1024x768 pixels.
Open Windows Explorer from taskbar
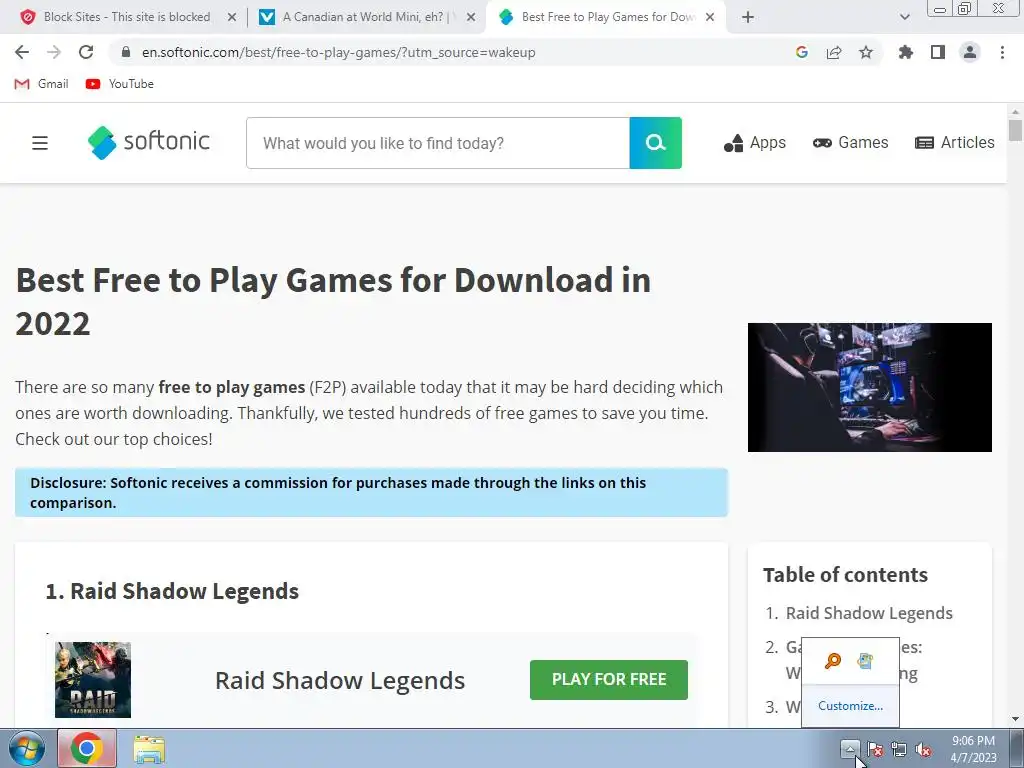[x=149, y=748]
